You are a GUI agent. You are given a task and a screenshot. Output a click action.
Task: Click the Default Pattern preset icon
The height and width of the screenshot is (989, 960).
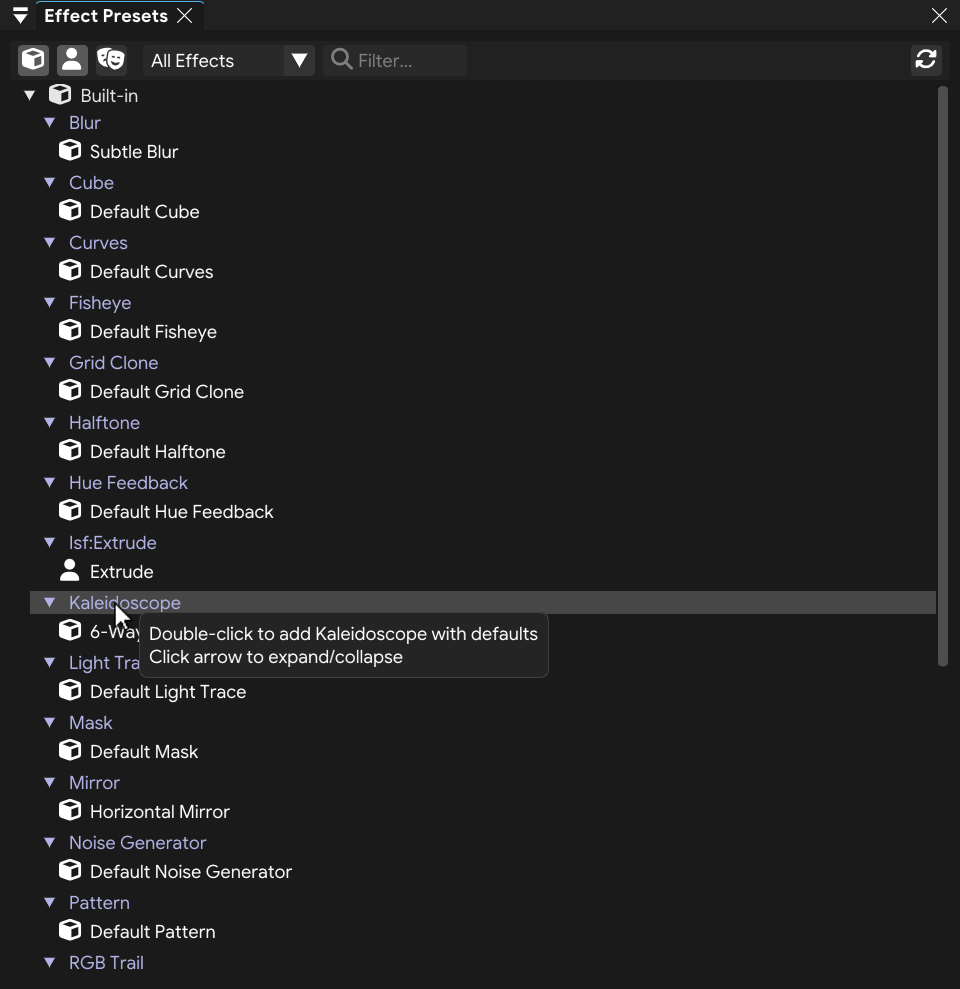70,930
